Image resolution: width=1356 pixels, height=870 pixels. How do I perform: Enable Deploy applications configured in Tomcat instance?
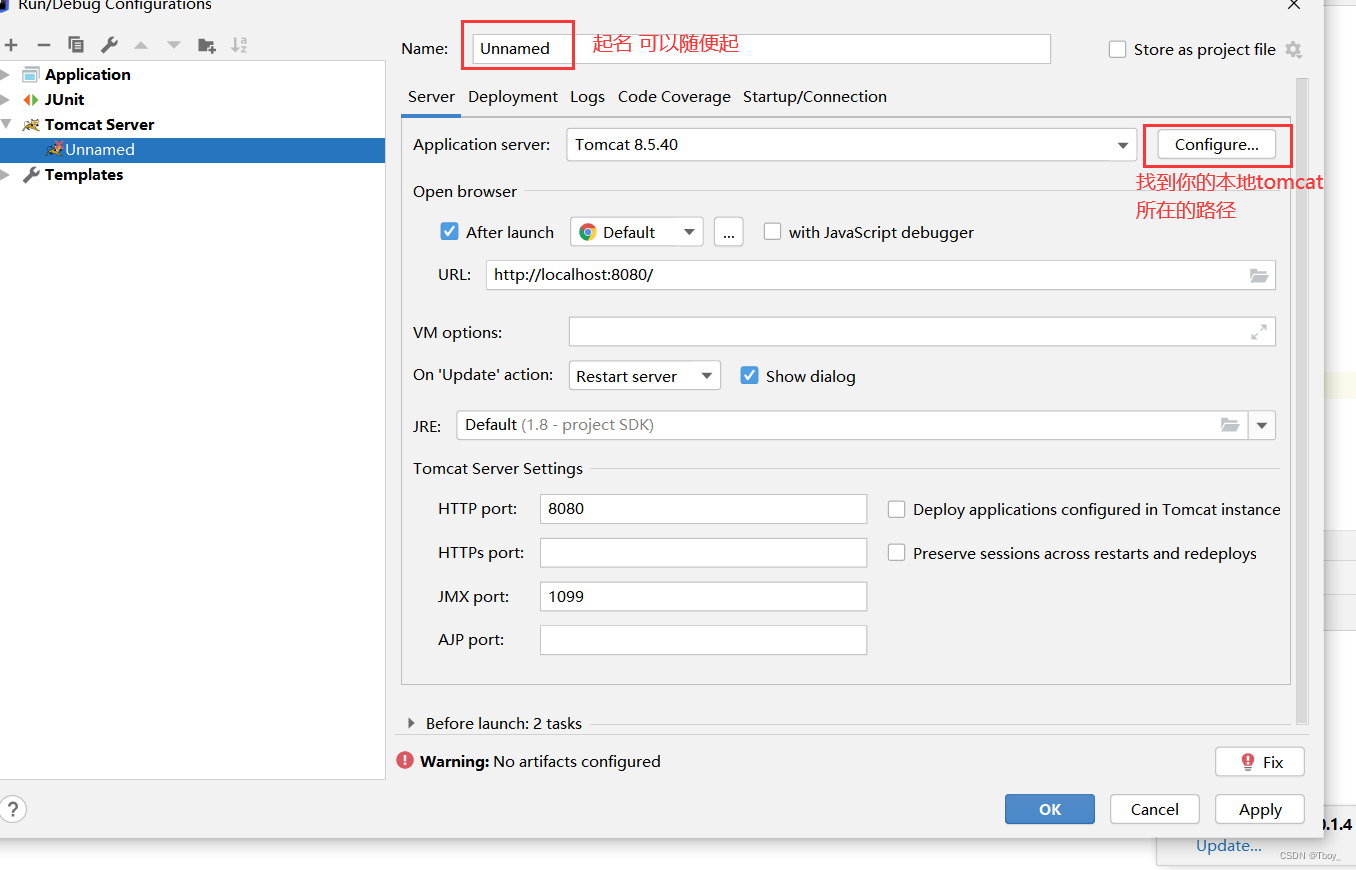897,509
